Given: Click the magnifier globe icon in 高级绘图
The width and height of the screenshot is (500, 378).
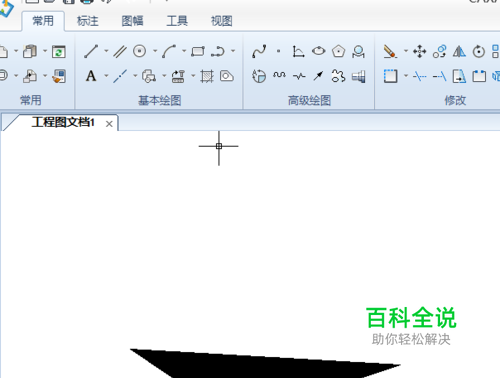Looking at the screenshot, I should coord(358,52).
